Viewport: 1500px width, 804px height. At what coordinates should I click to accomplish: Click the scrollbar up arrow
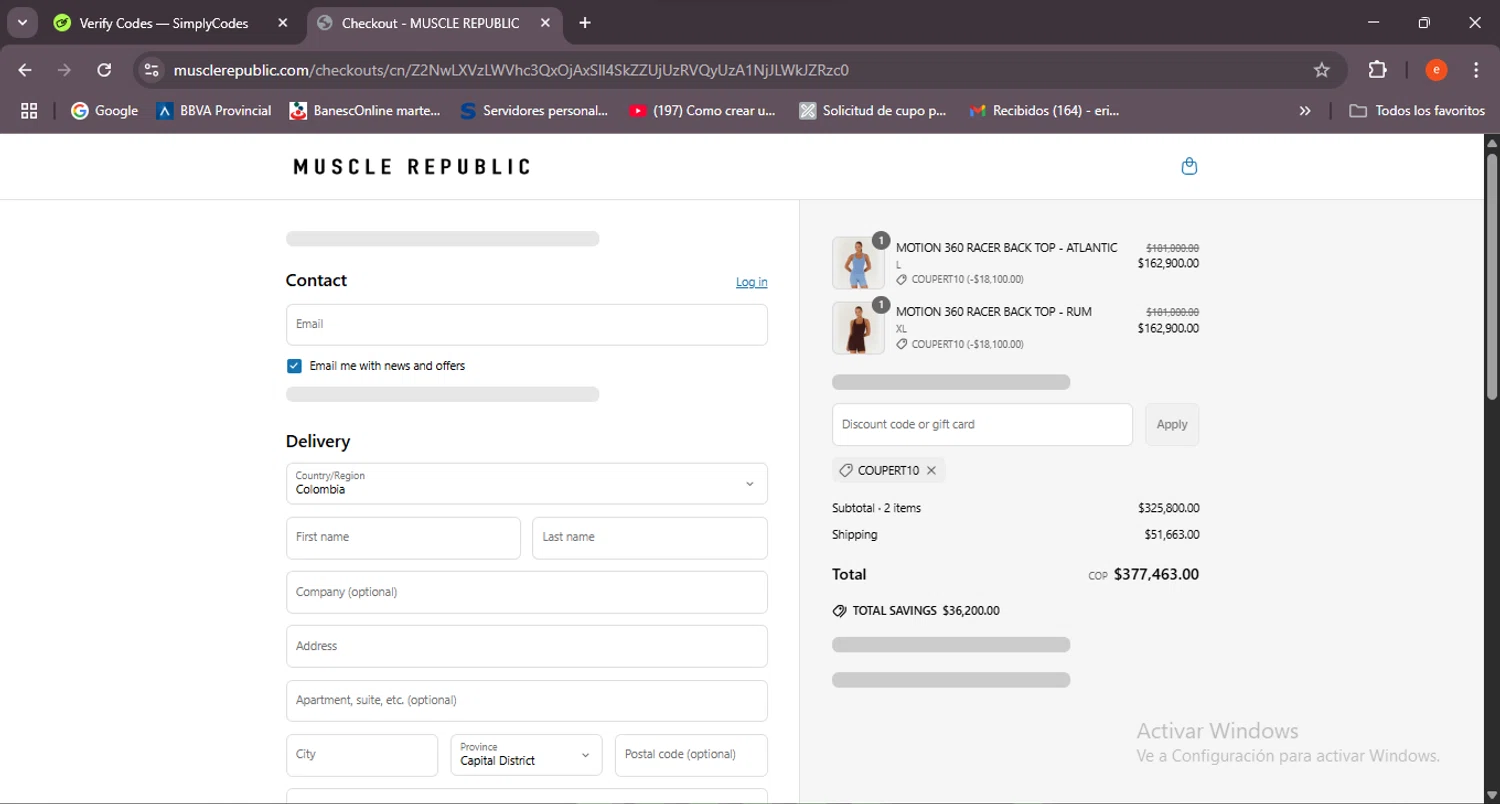(1492, 142)
